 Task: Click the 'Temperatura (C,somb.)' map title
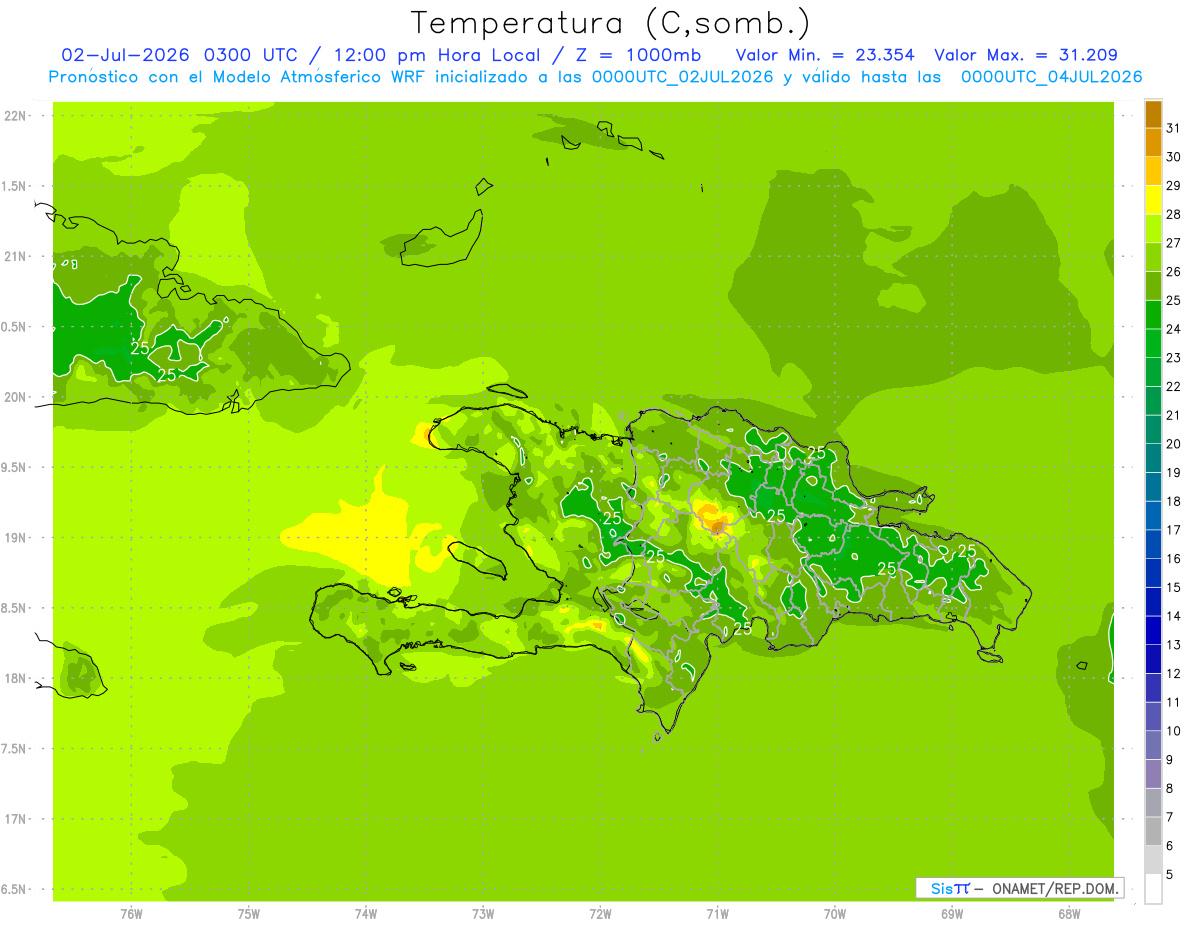611,23
